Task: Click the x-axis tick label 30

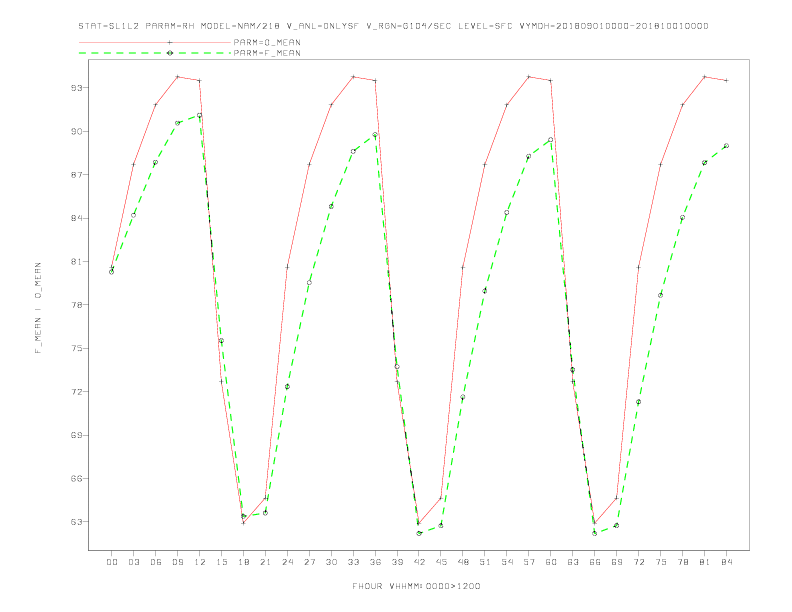Action: 331,562
